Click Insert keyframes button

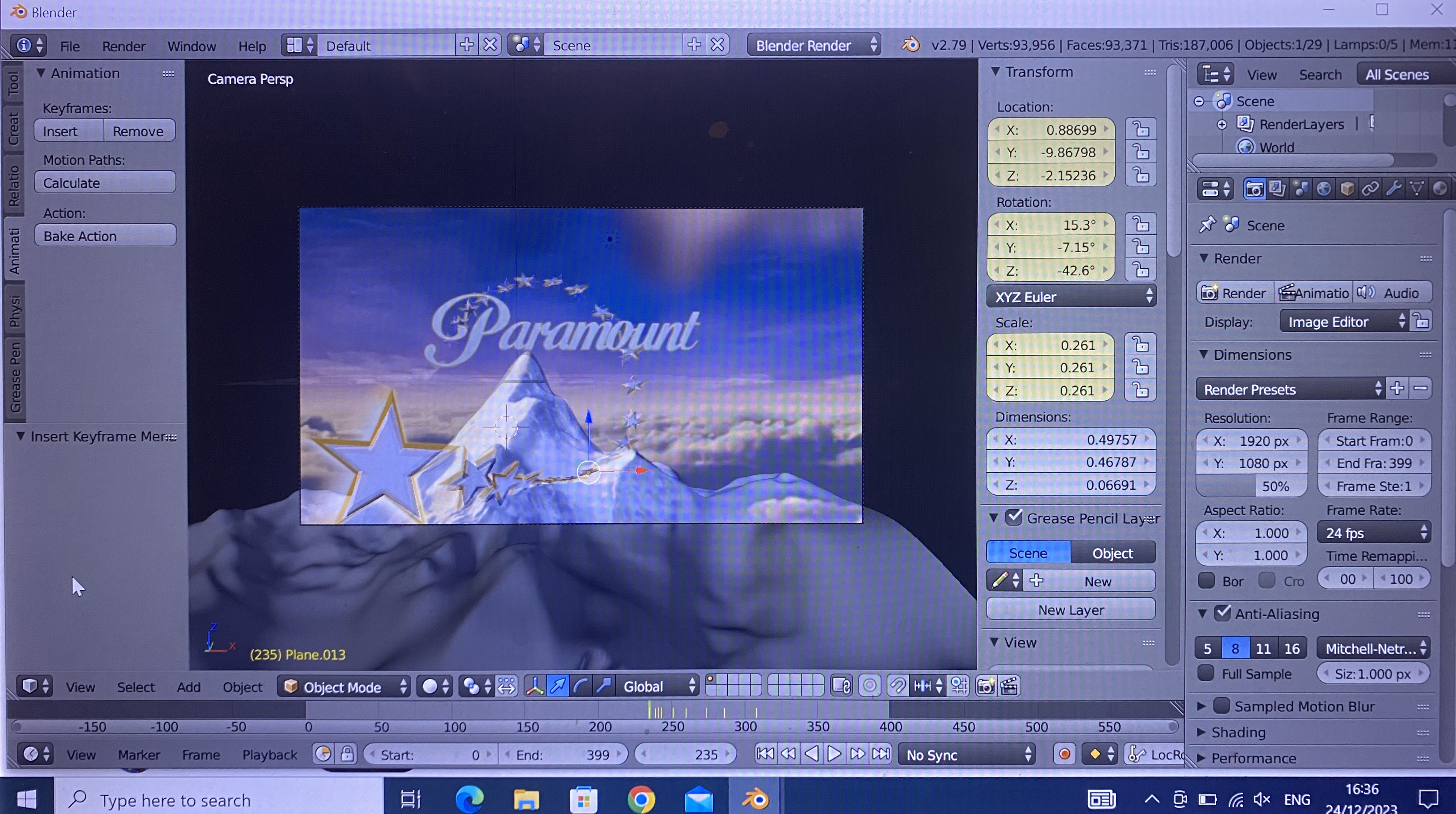pyautogui.click(x=69, y=131)
